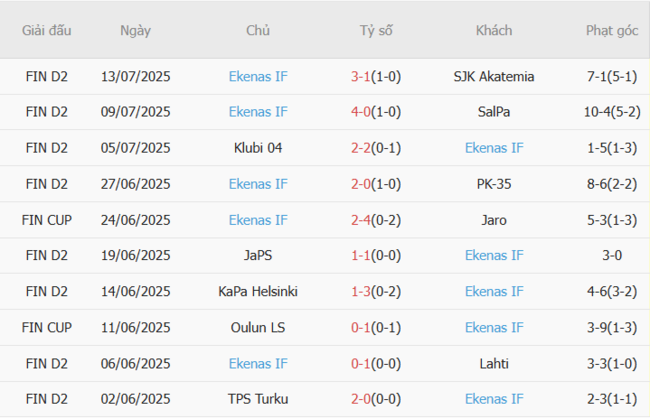Select the Lahti away team
The width and height of the screenshot is (650, 419).
point(494,364)
